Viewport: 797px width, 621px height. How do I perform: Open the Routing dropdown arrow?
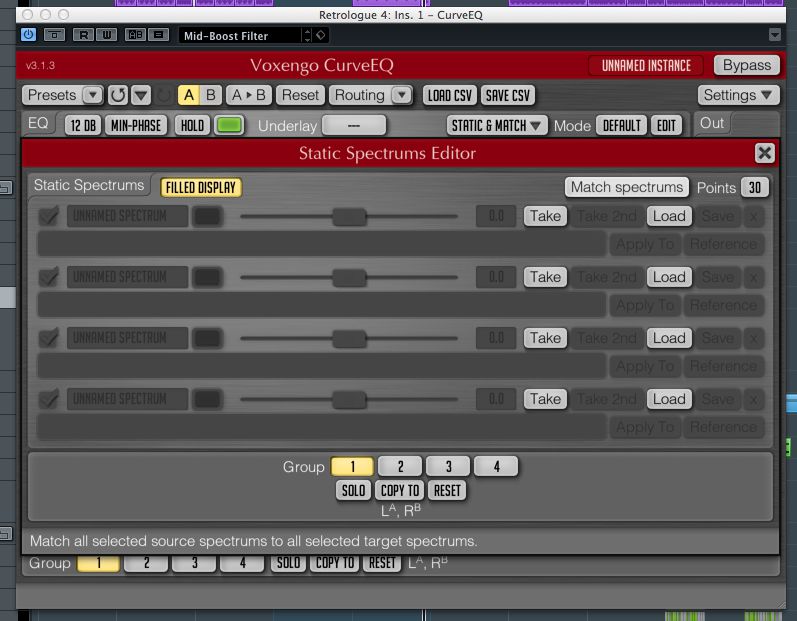pos(402,95)
